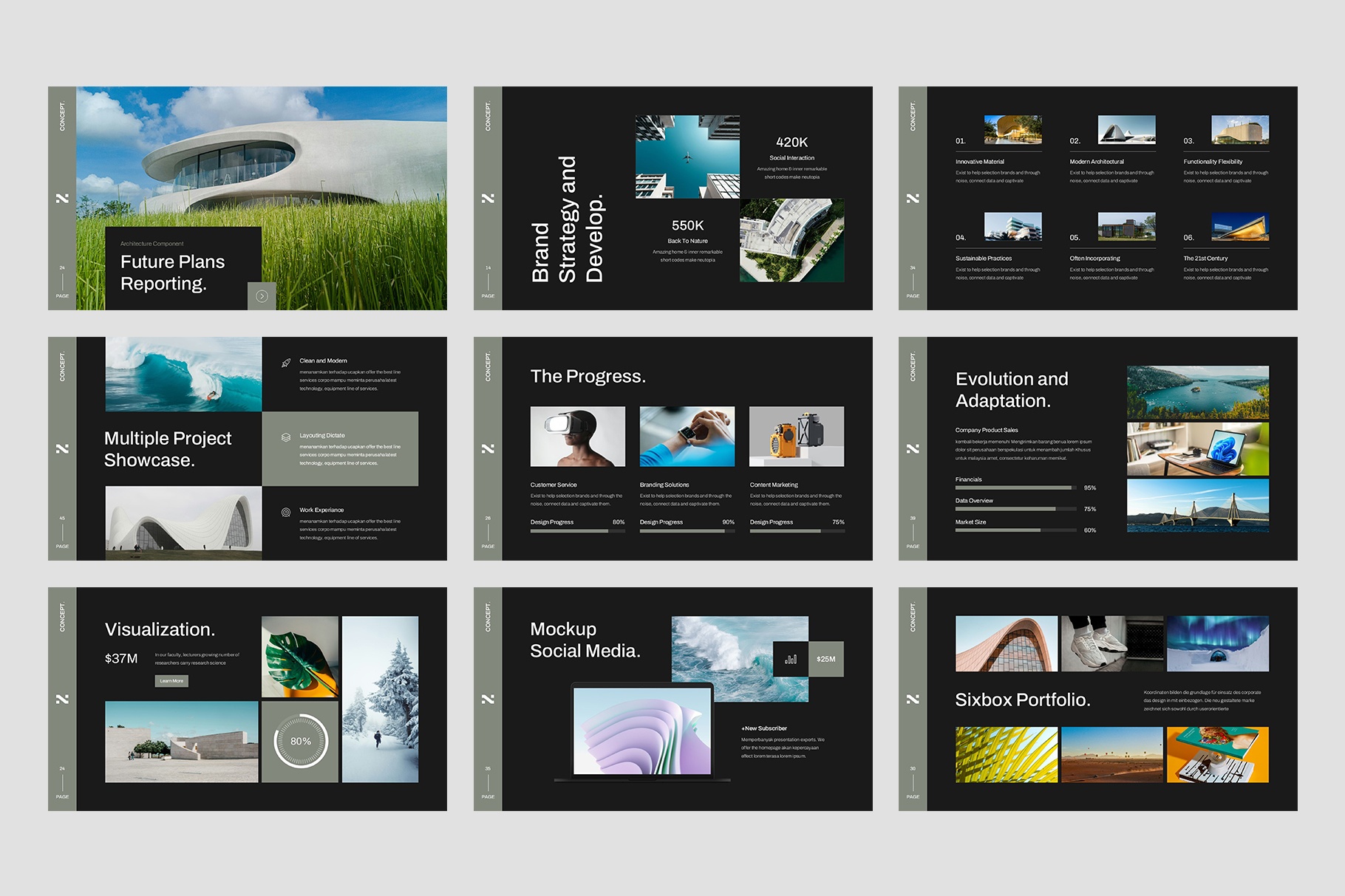Image resolution: width=1345 pixels, height=896 pixels.
Task: Click the 80% radial progress indicator
Action: point(299,739)
